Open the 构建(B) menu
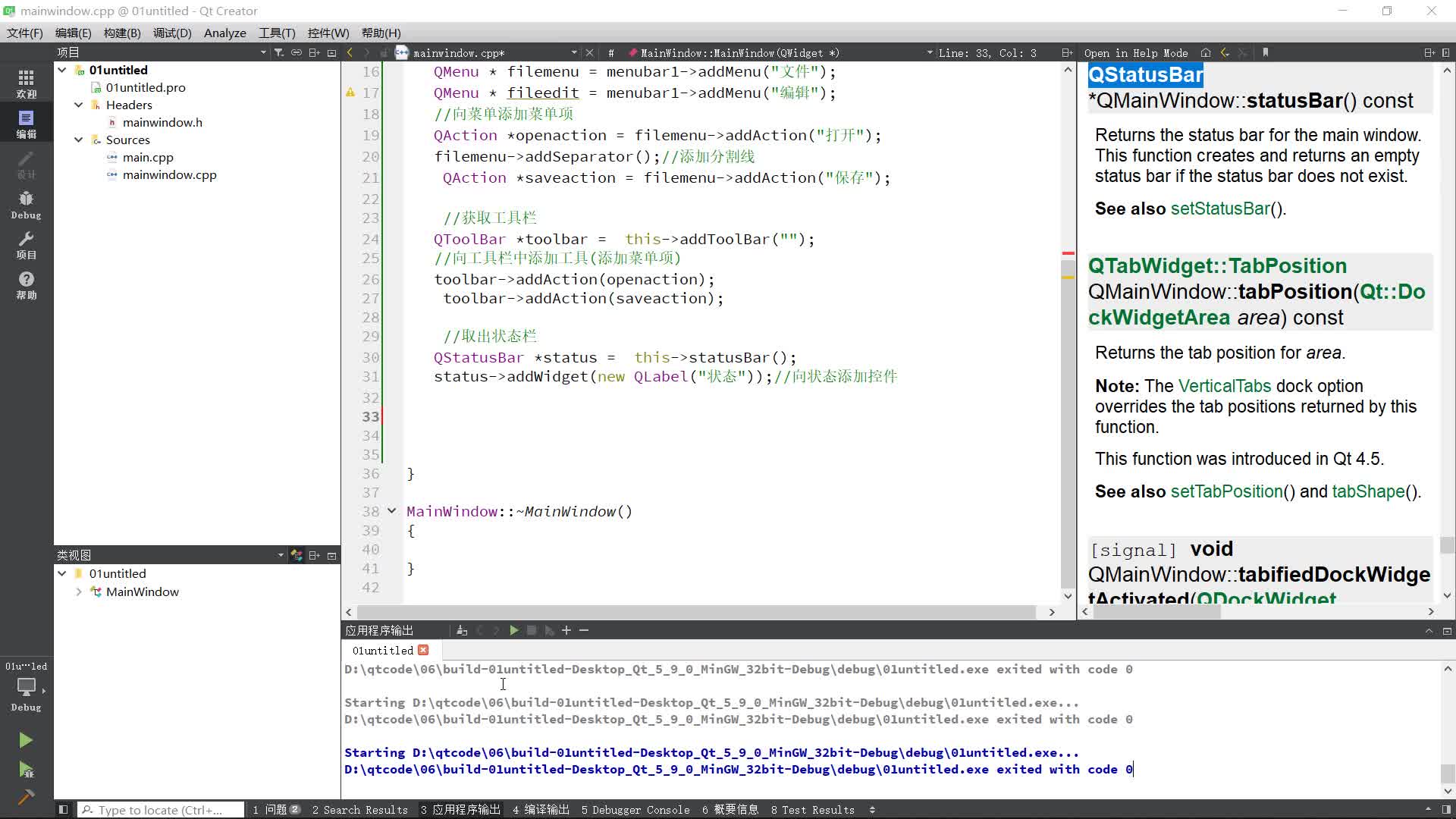The image size is (1456, 819). tap(122, 33)
